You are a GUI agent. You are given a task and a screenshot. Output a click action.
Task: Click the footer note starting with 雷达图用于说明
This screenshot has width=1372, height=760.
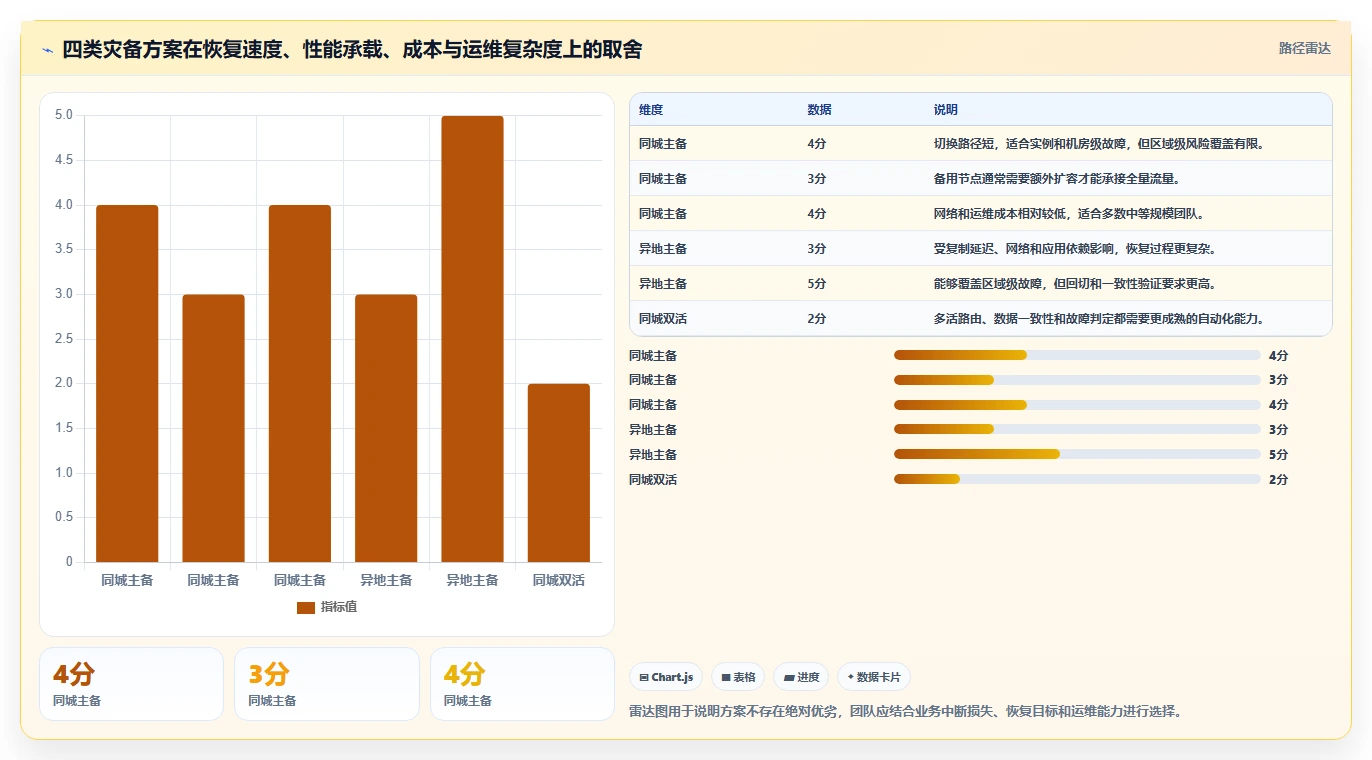907,712
